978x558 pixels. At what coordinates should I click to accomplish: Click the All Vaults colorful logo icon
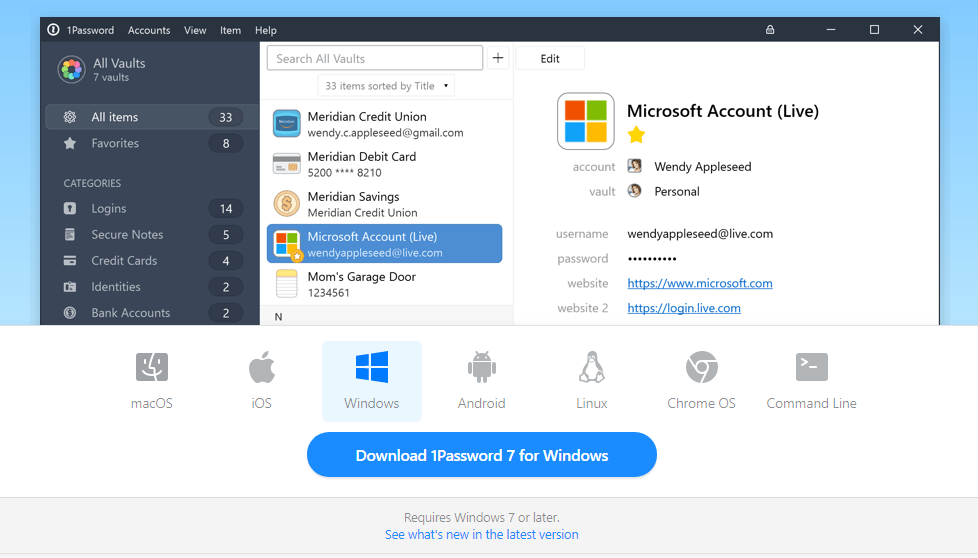coord(71,70)
